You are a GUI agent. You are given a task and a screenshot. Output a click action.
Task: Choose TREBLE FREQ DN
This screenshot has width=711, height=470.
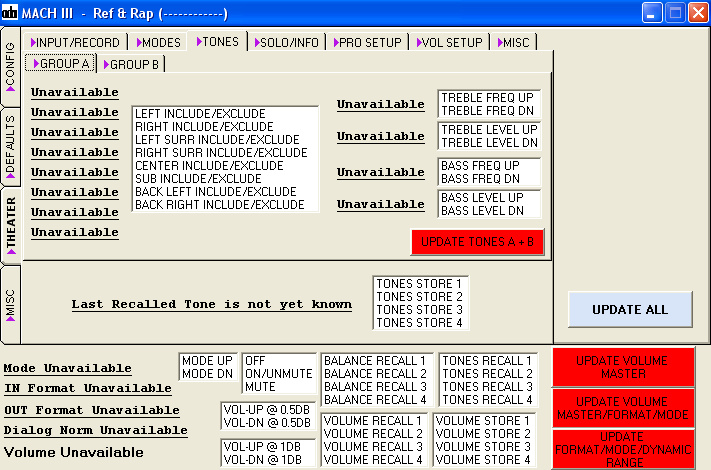[487, 111]
